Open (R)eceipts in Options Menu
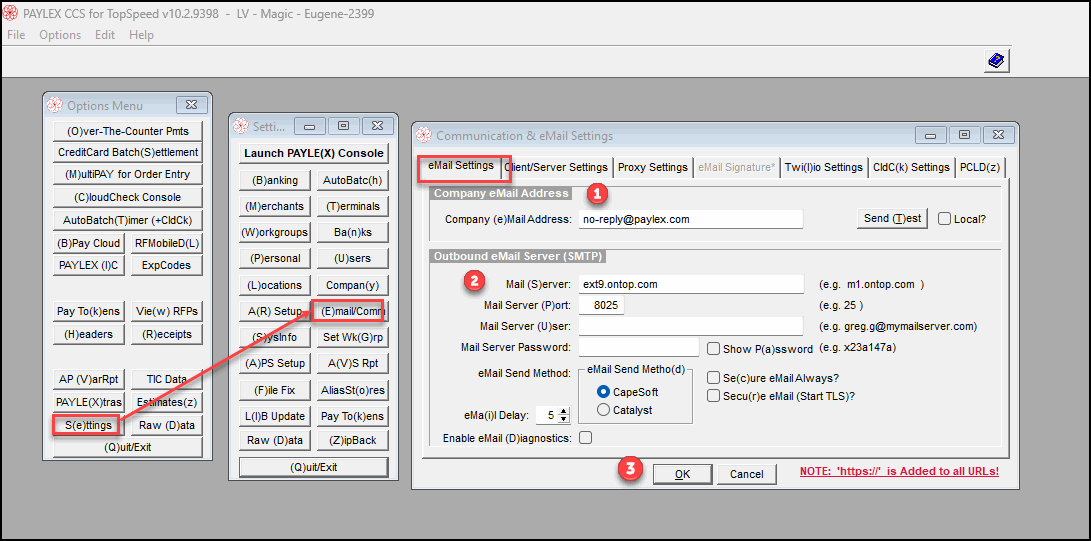The width and height of the screenshot is (1091, 541). click(166, 334)
